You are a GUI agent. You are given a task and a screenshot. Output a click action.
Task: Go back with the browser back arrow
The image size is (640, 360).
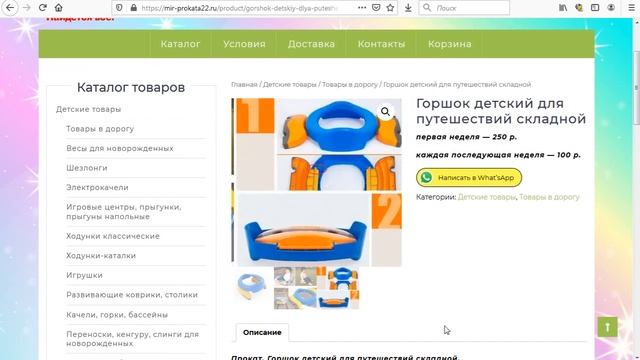point(10,8)
